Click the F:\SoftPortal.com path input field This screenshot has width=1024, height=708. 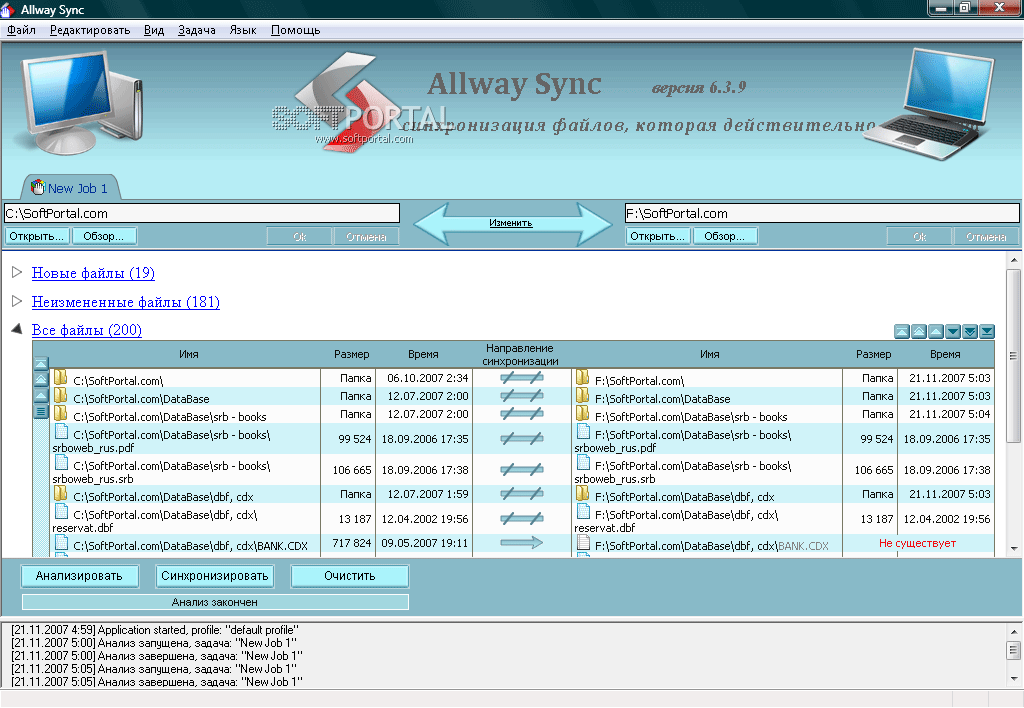(x=822, y=214)
